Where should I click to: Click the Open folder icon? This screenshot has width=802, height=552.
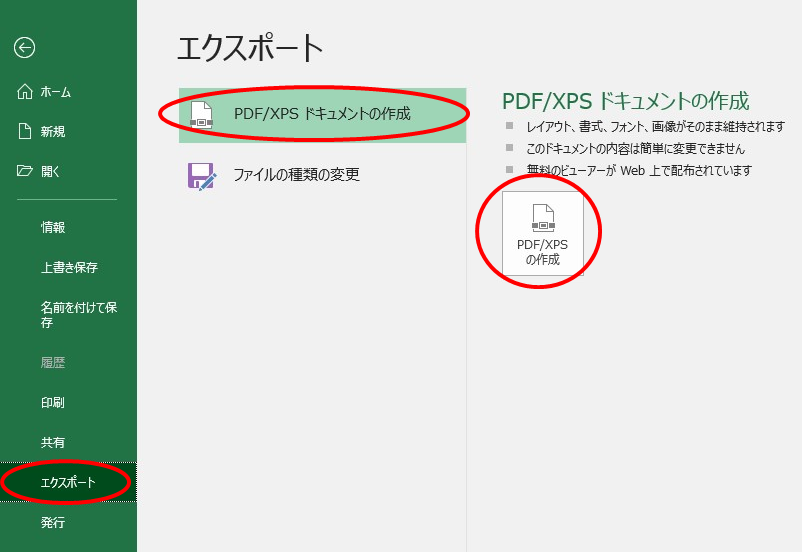[x=24, y=170]
